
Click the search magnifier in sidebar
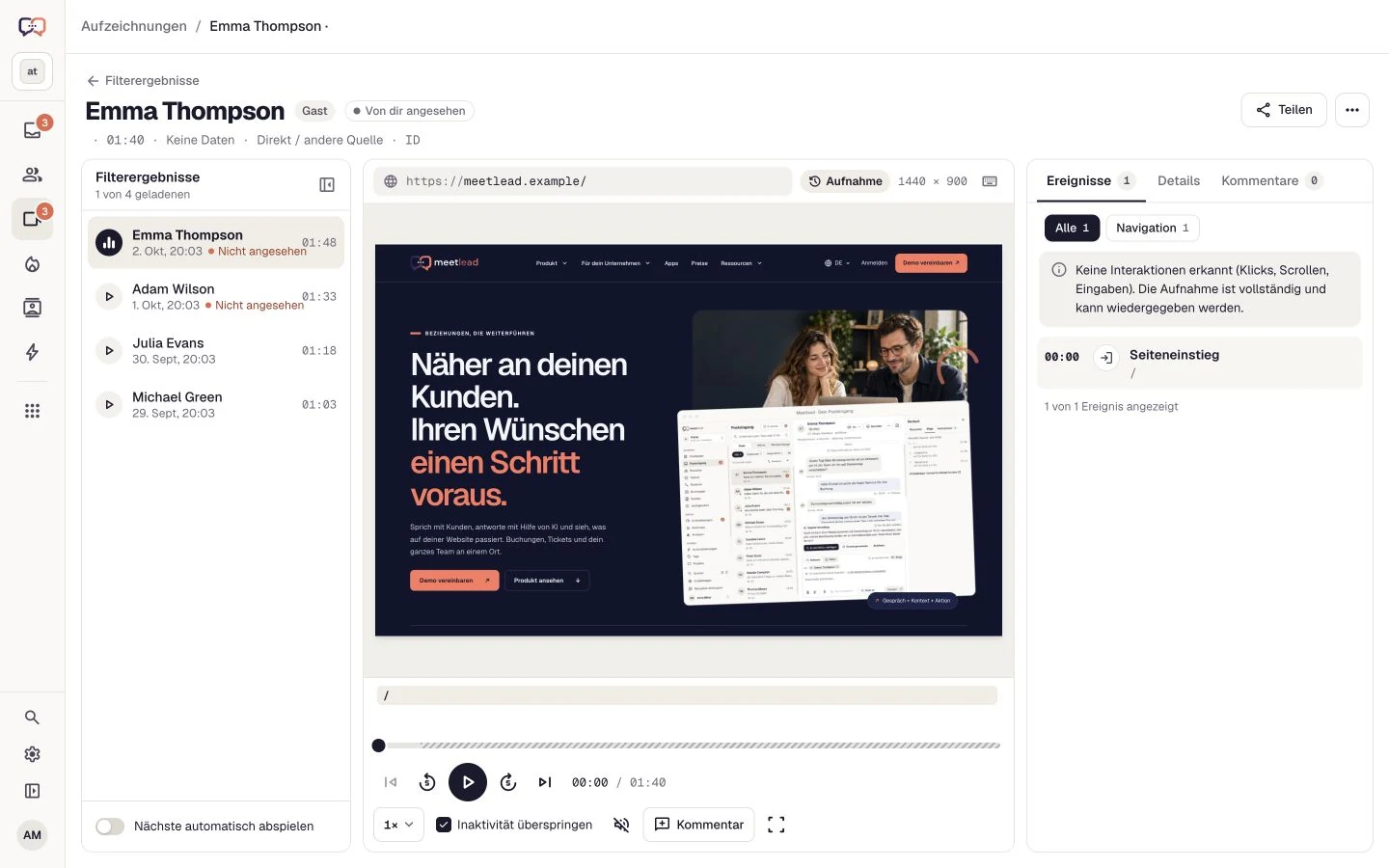click(32, 718)
